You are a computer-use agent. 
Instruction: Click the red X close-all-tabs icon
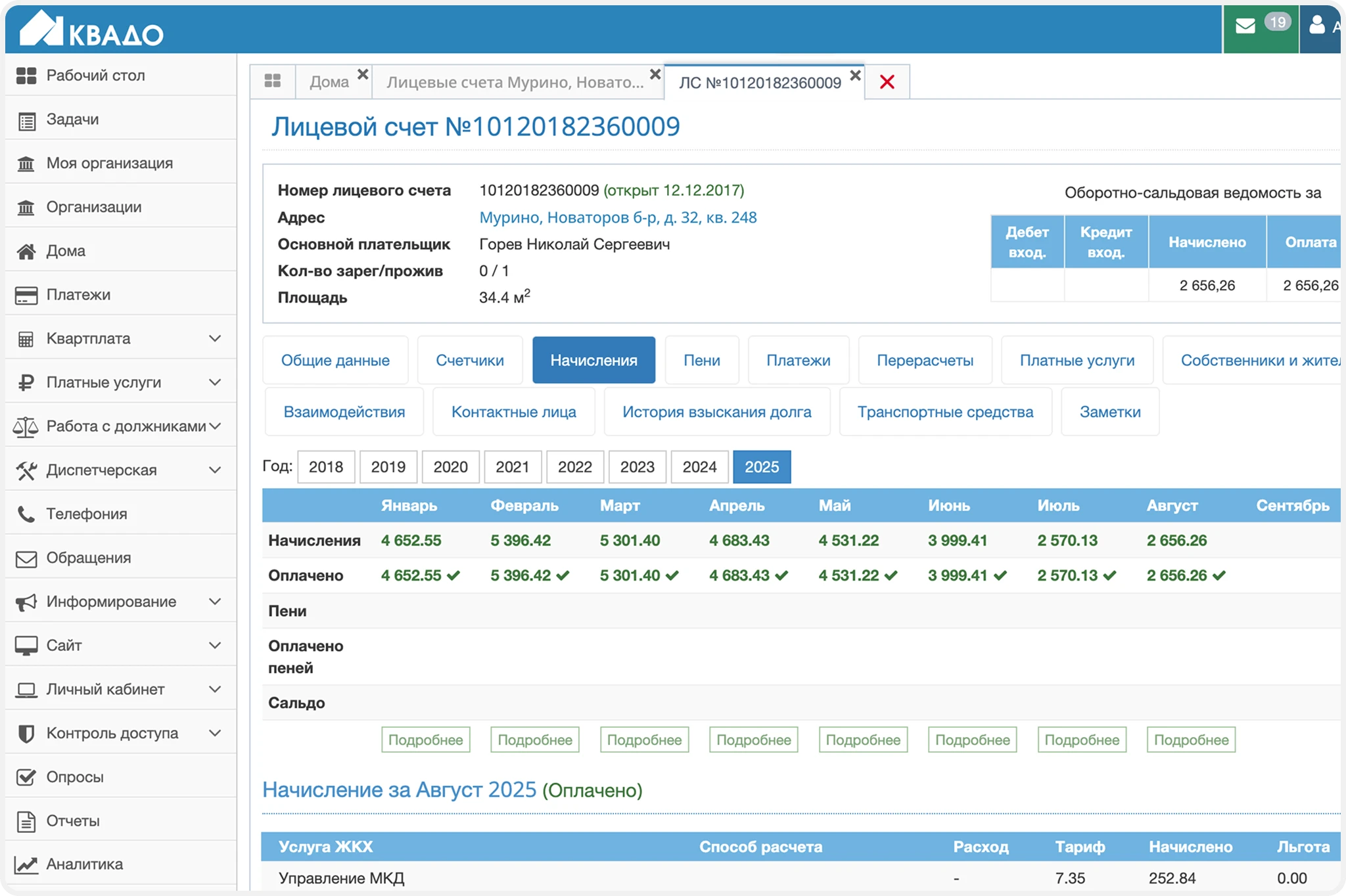point(887,82)
